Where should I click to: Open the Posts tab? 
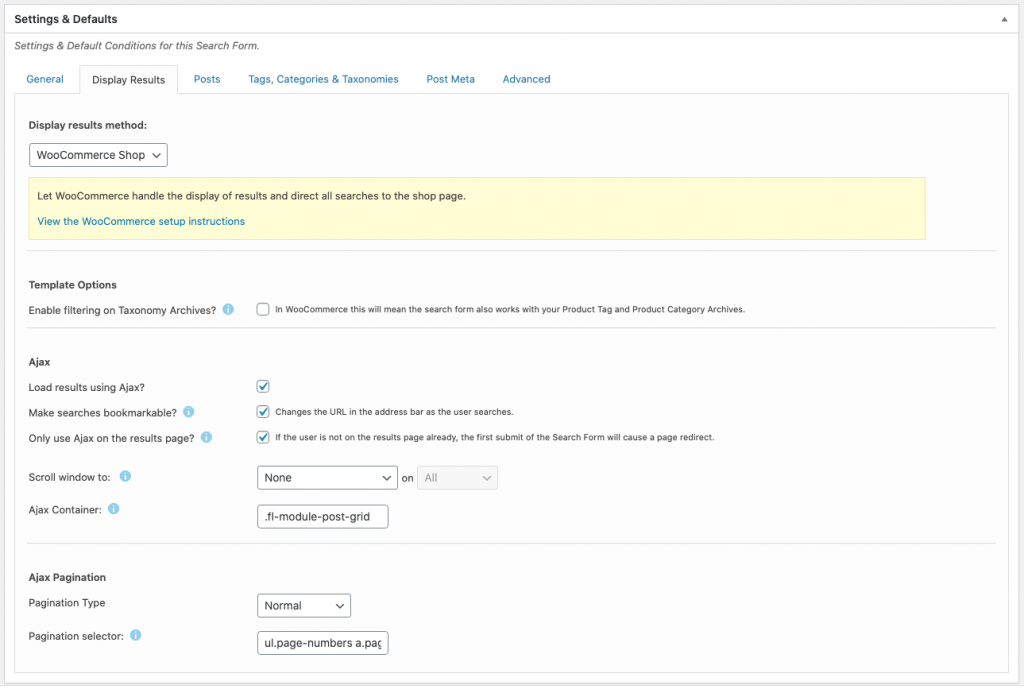click(207, 79)
